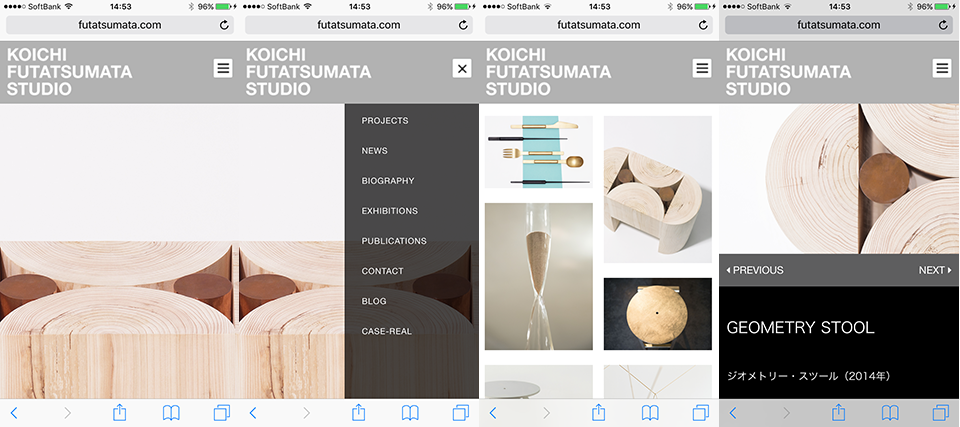The height and width of the screenshot is (427, 960).
Task: Close the navigation menu with X icon
Action: (462, 68)
